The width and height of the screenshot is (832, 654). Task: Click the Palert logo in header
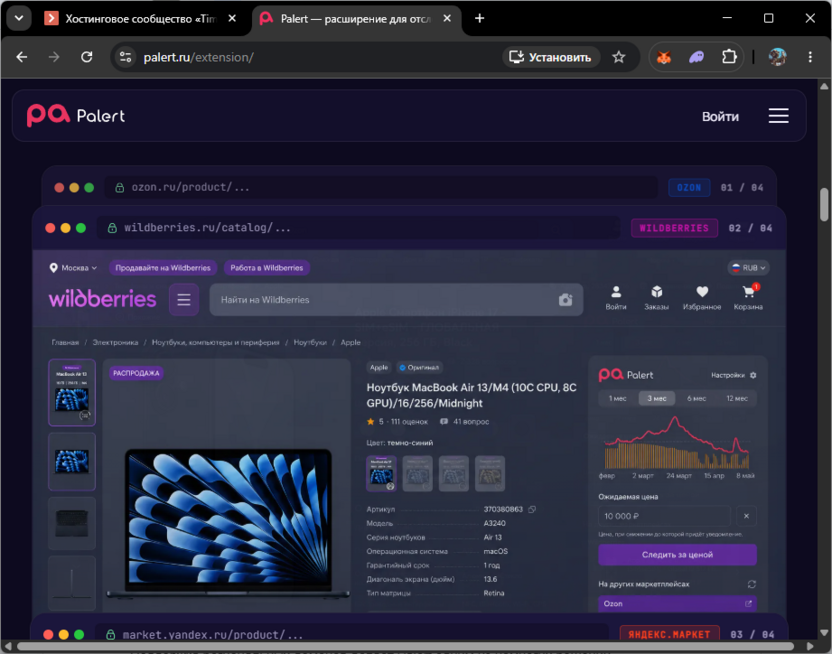point(76,115)
